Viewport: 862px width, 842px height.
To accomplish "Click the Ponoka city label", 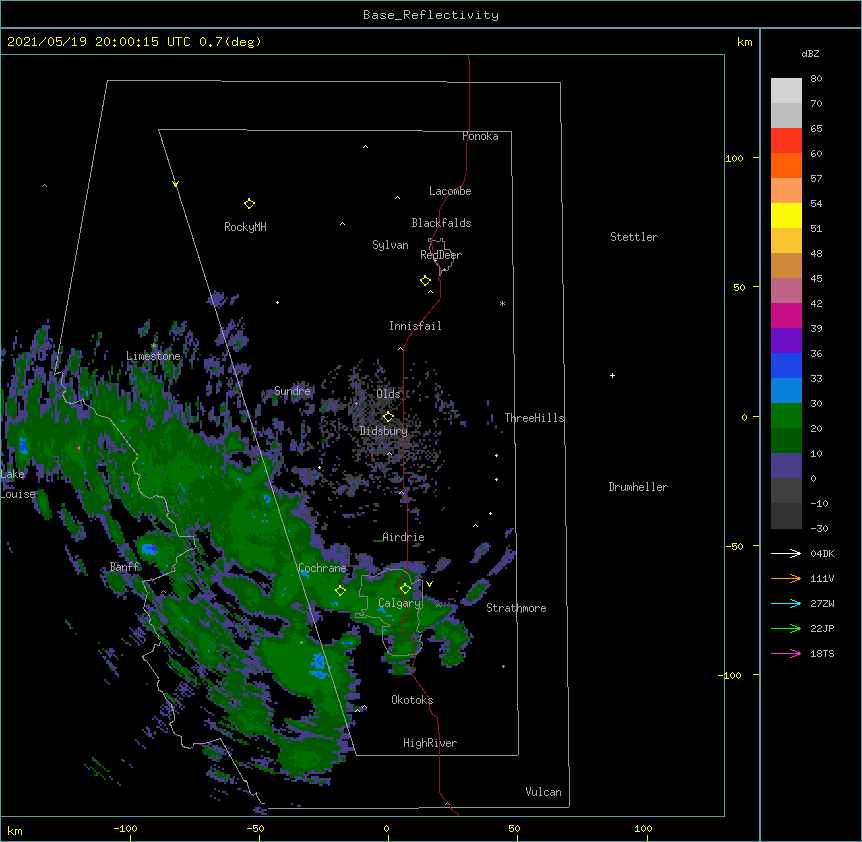I will (x=480, y=136).
